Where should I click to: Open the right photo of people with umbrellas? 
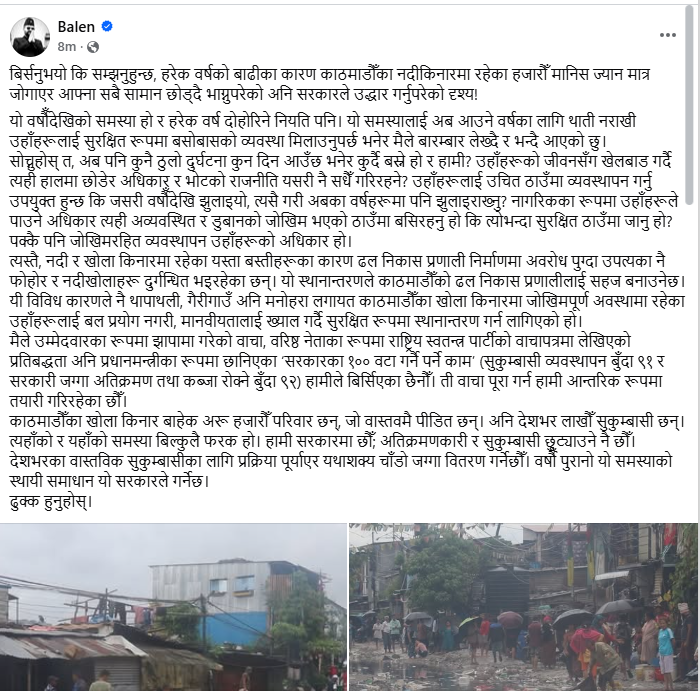(523, 607)
